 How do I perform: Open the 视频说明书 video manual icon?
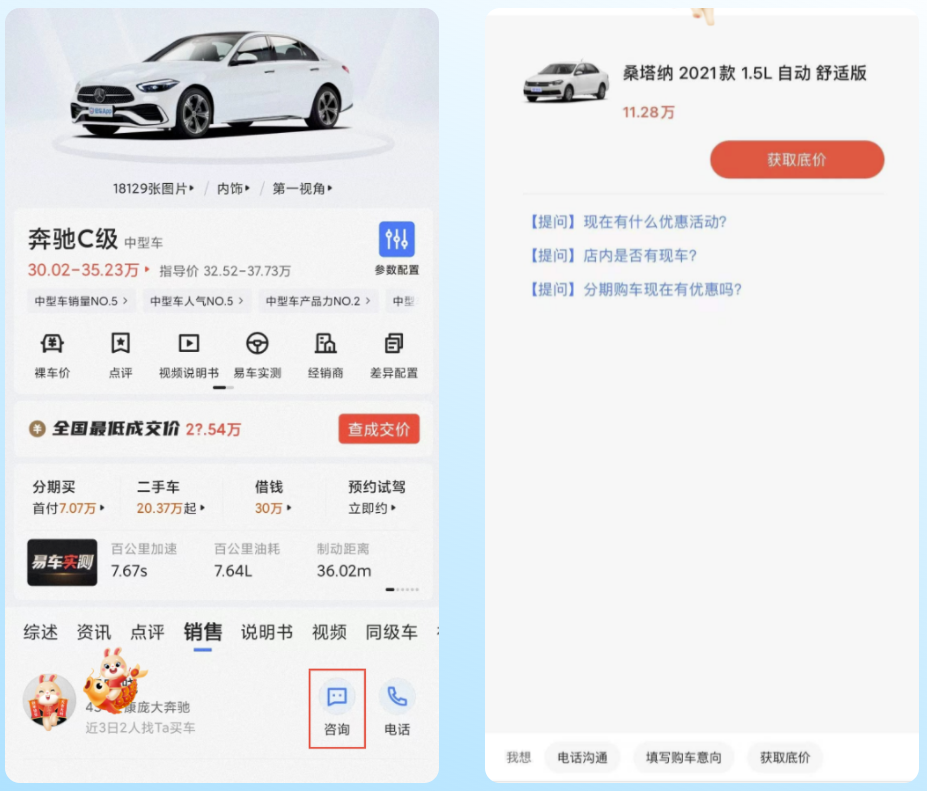pos(189,343)
